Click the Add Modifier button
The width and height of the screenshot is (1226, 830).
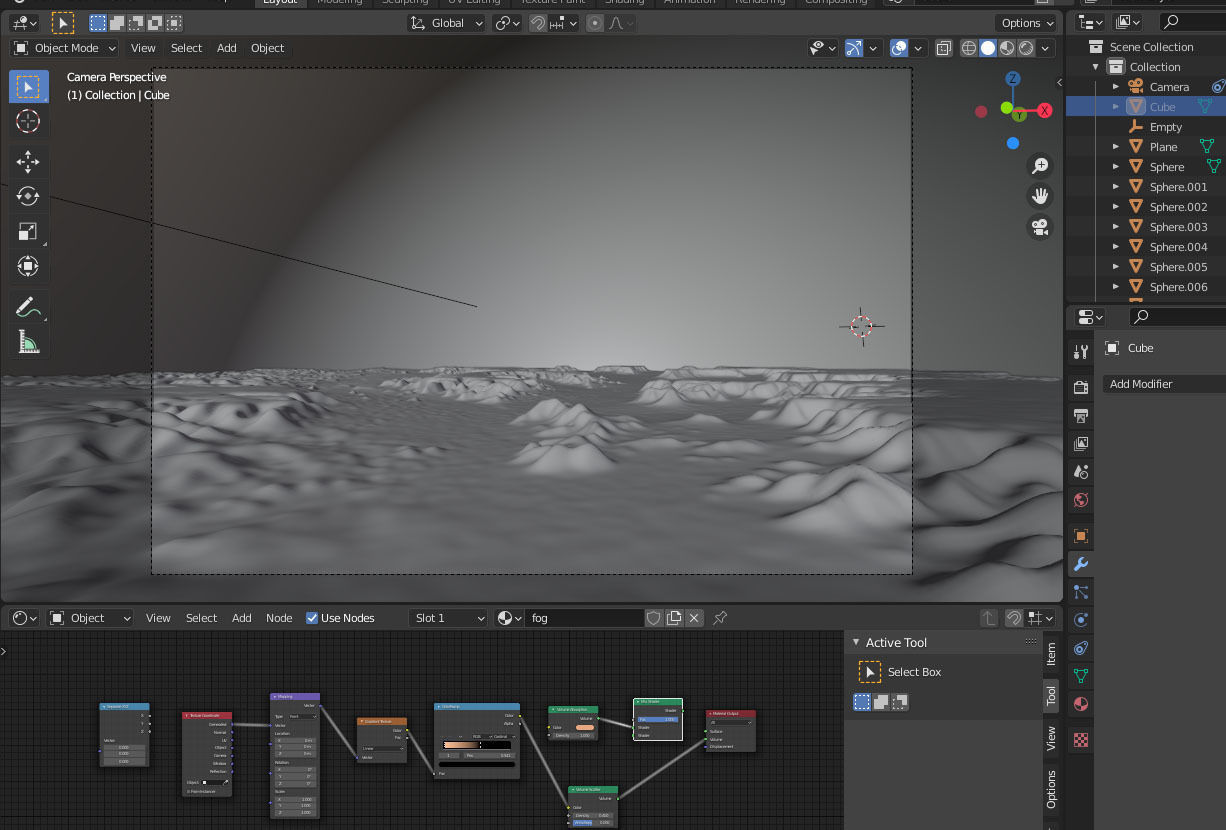tap(1164, 384)
